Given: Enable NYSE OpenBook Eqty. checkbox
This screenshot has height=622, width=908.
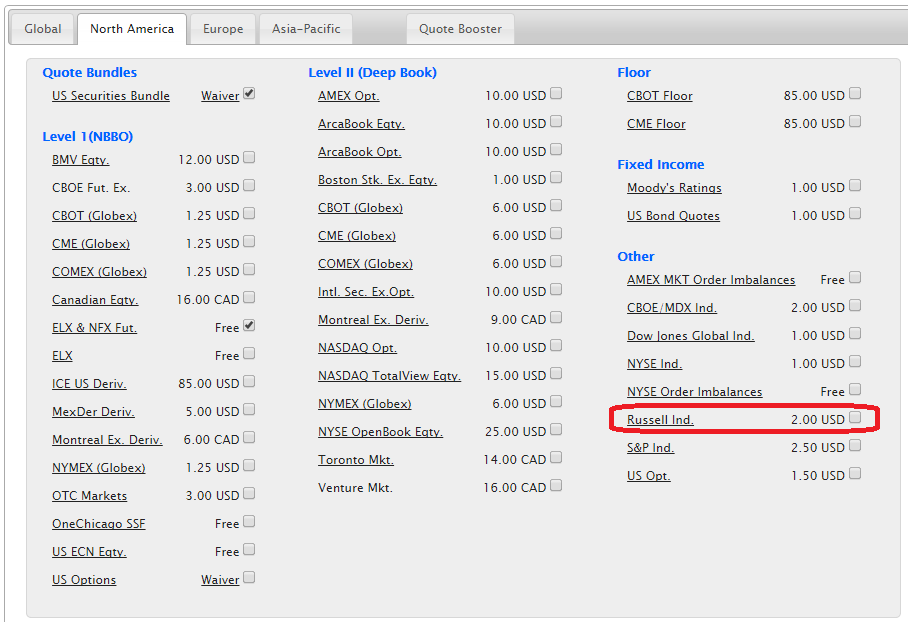Looking at the screenshot, I should coord(556,429).
